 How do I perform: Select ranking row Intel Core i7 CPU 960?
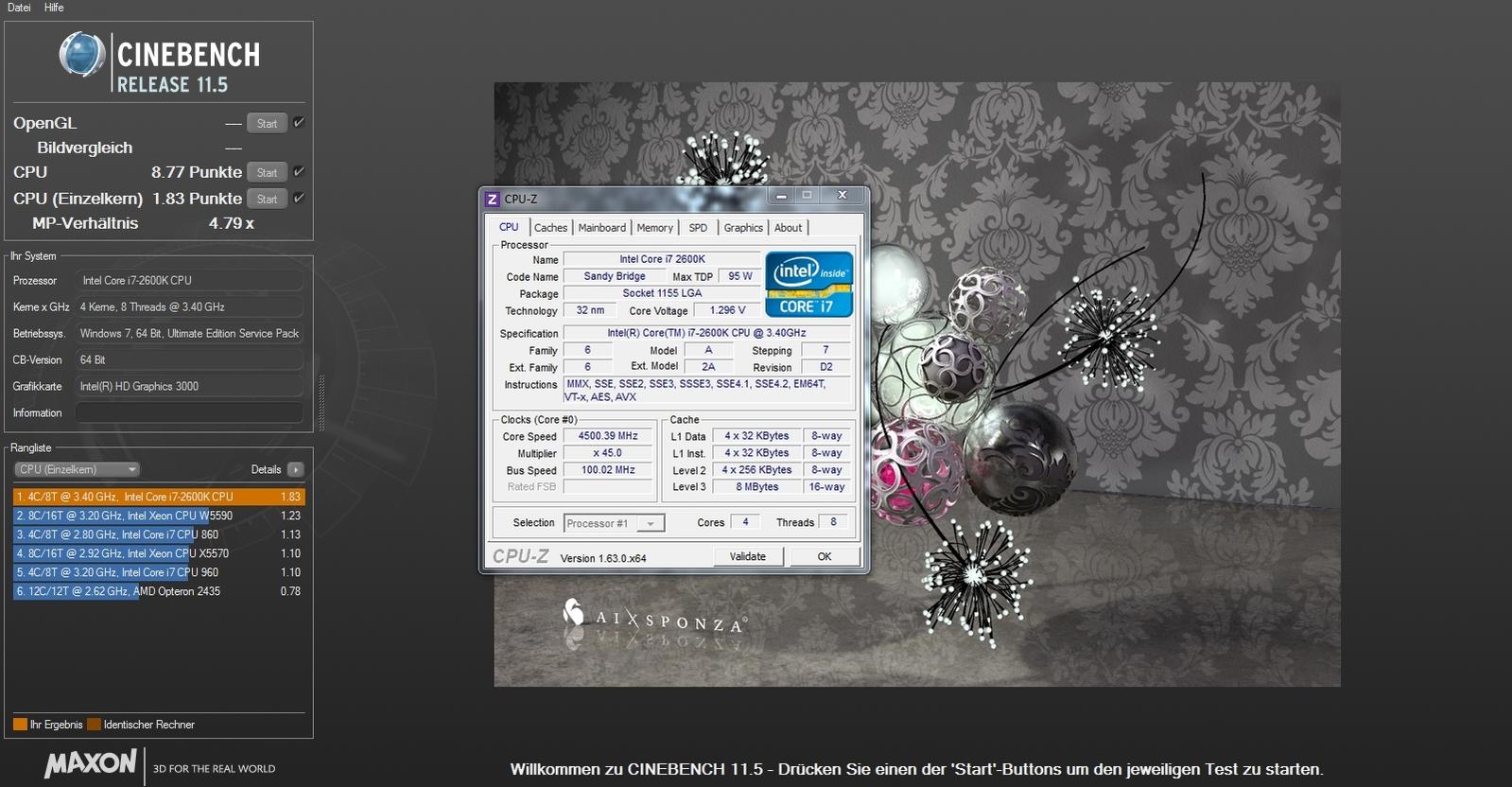(159, 572)
